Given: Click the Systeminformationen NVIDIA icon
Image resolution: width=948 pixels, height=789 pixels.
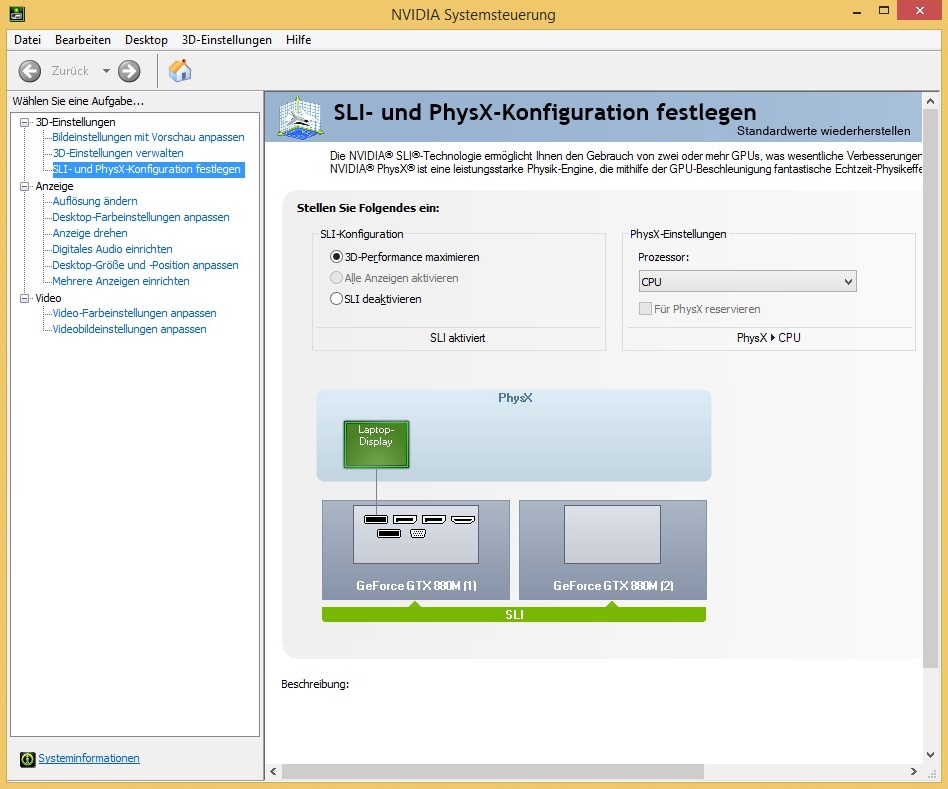Looking at the screenshot, I should click(27, 759).
